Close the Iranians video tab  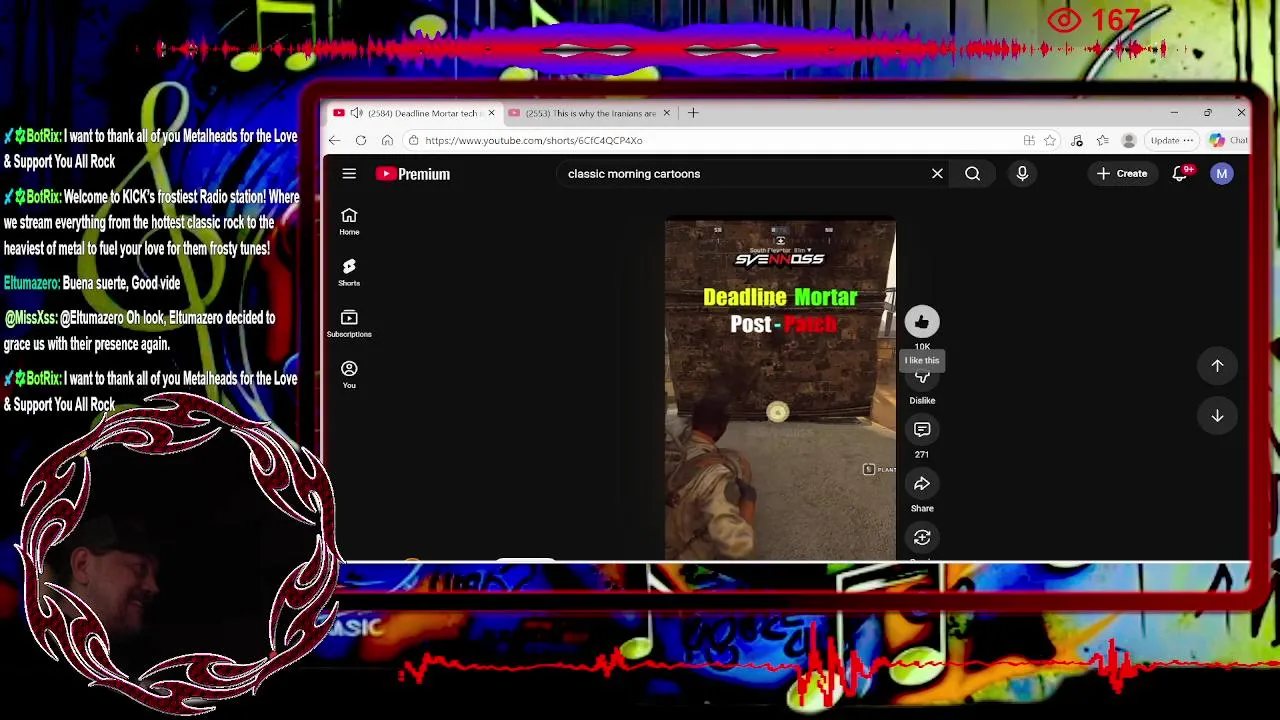tap(666, 113)
